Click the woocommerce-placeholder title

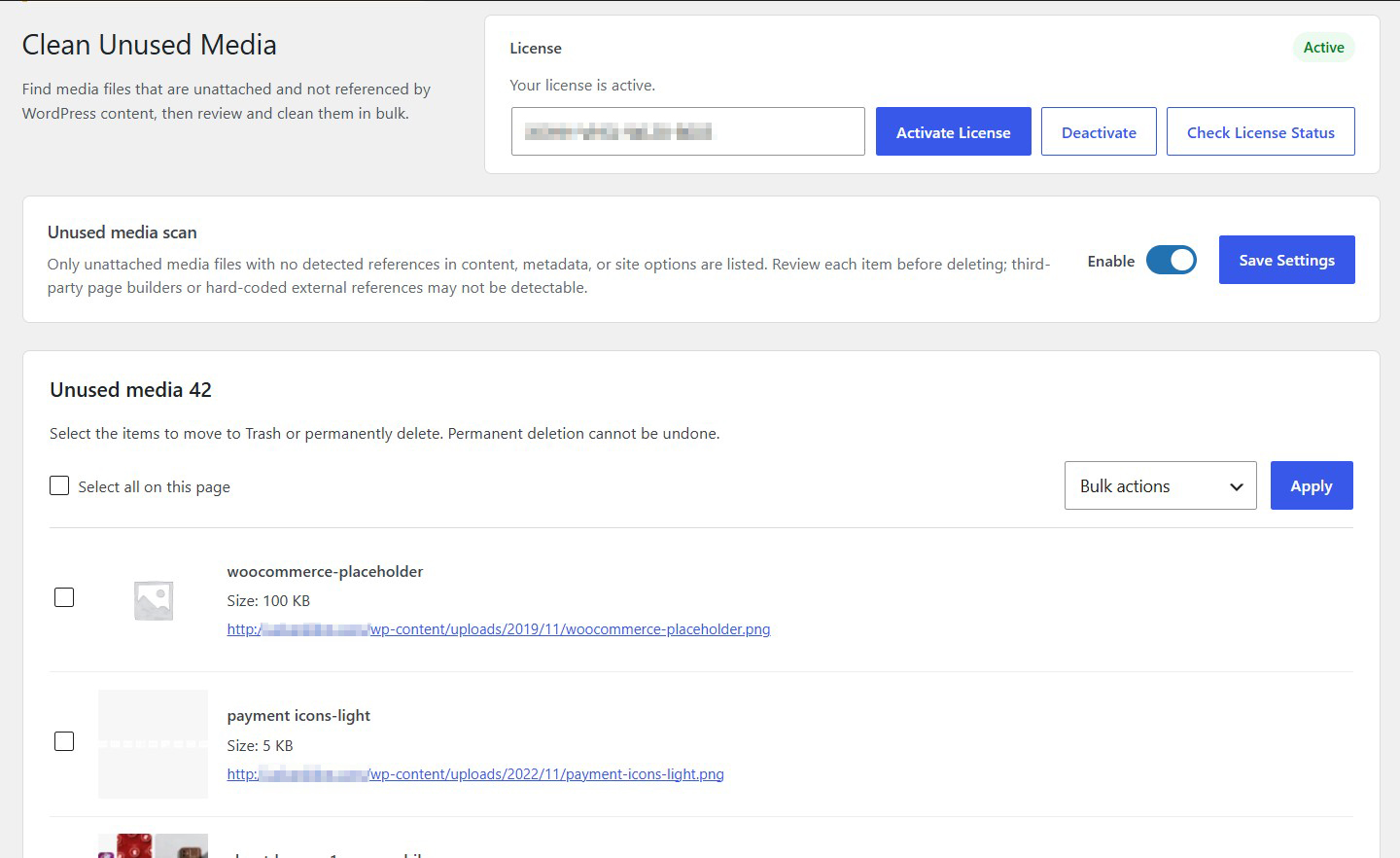tap(325, 572)
